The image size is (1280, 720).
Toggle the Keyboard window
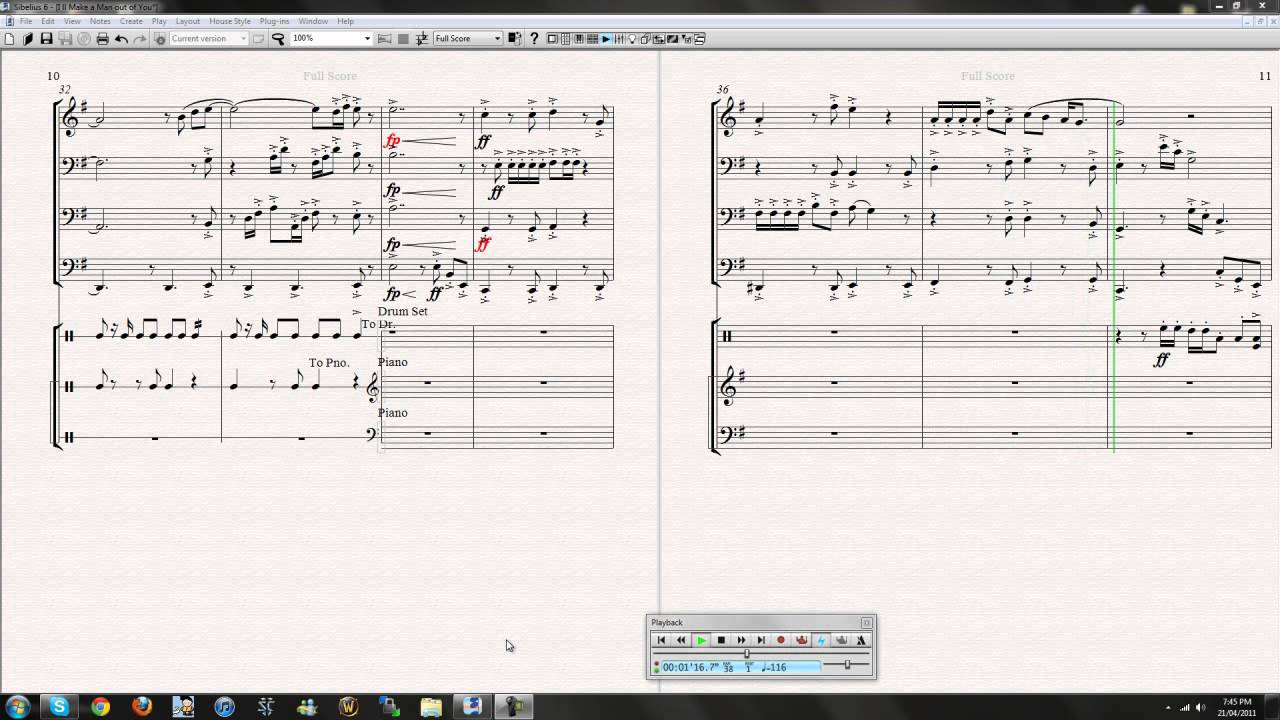(578, 39)
